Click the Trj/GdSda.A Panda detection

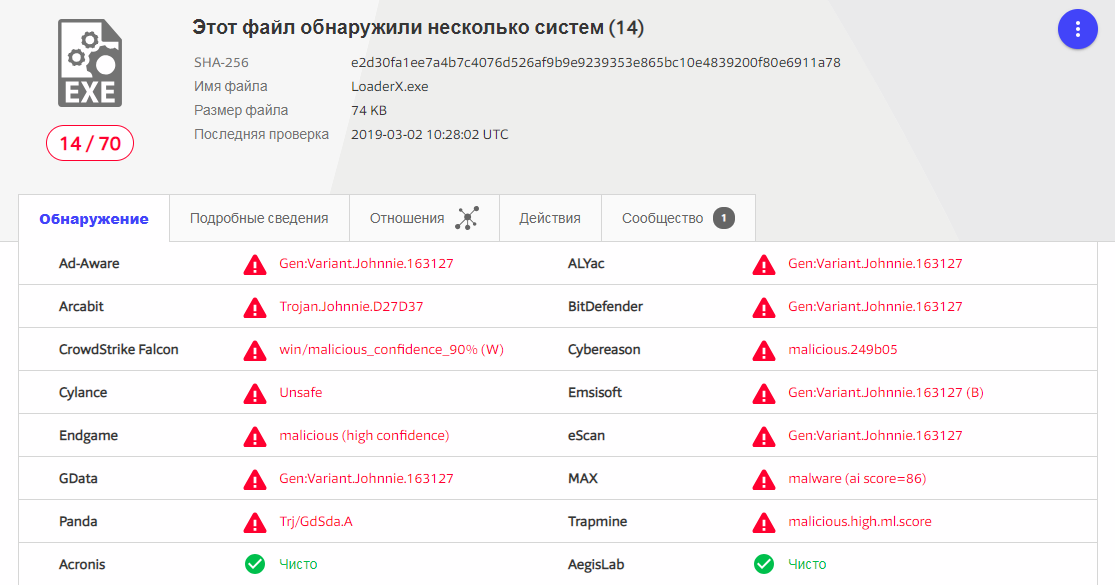click(315, 521)
